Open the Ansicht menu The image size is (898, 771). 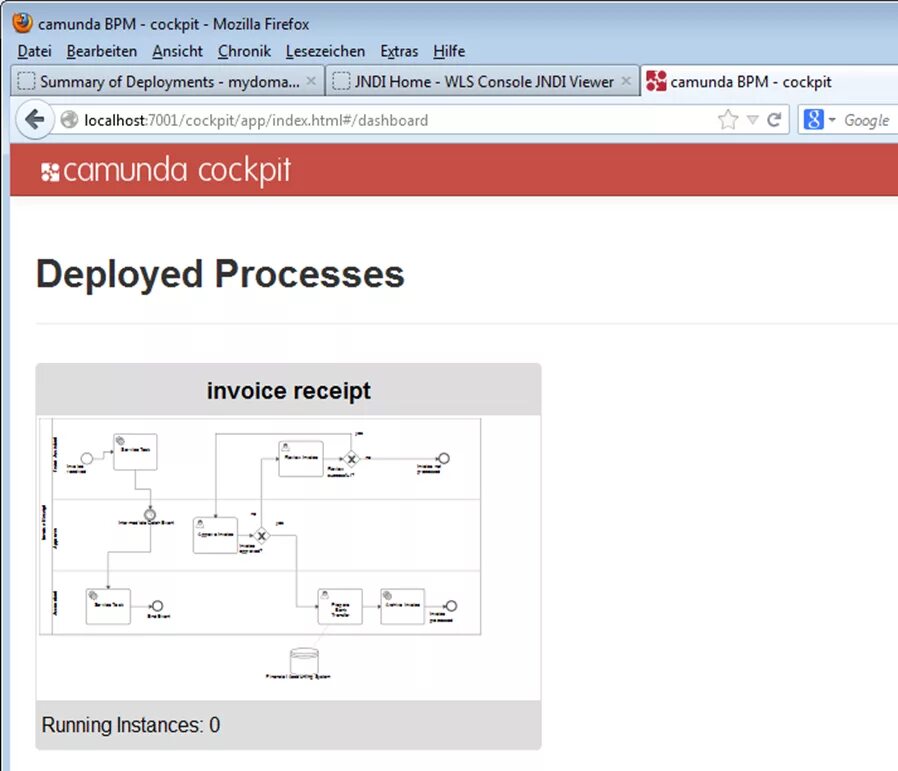[177, 51]
